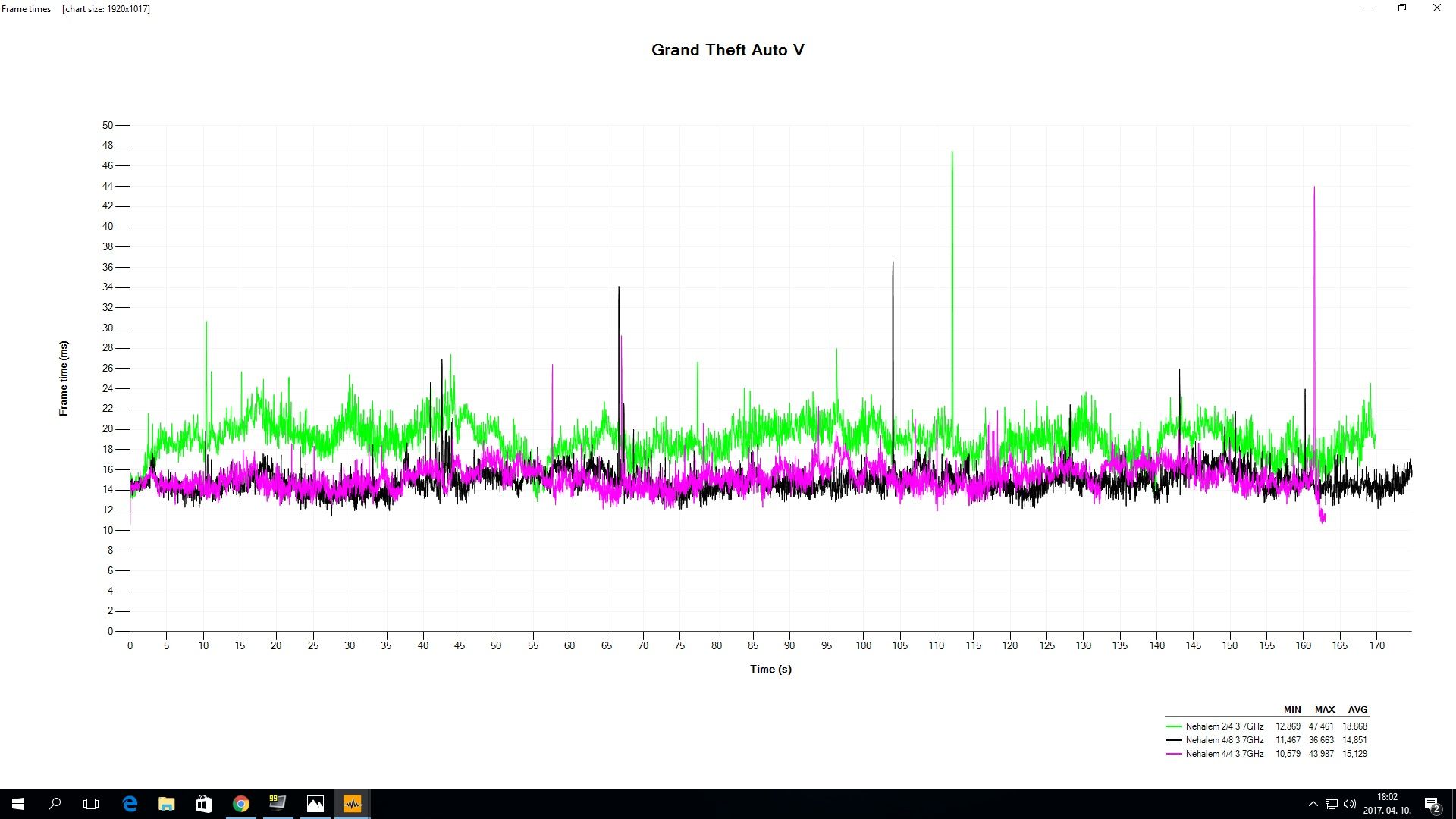Select the "Nehalem 4/8 3.7GHz" legend entry
1456x819 pixels.
tap(1225, 740)
